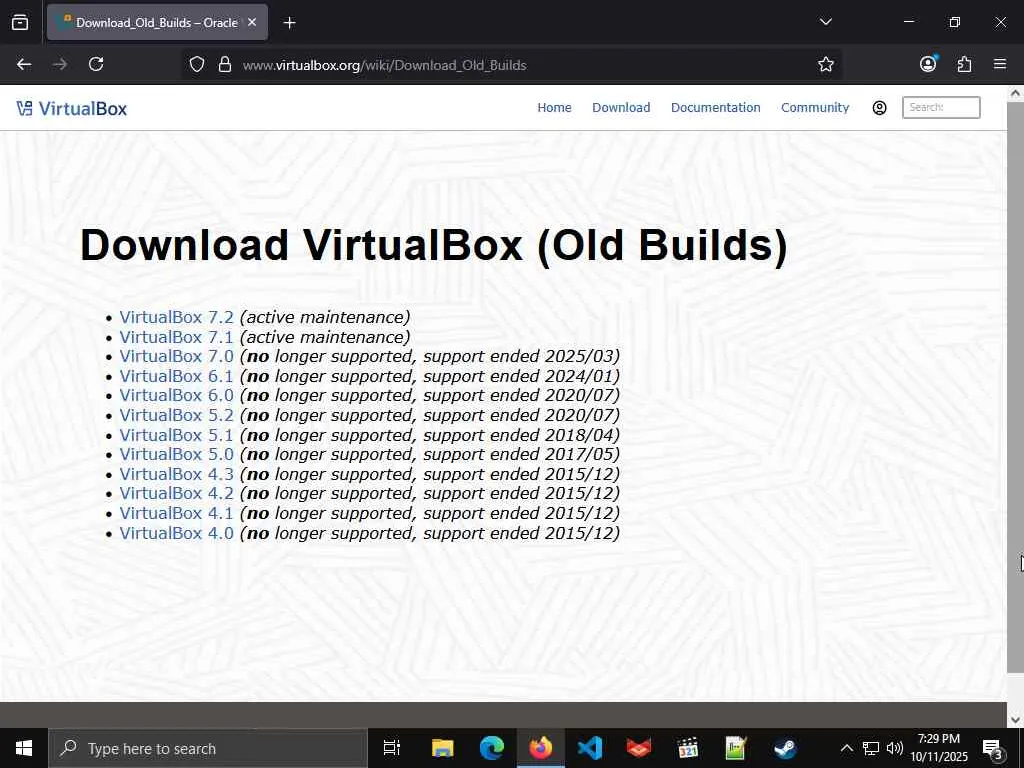Open the VirtualBox 4.1 link
Viewport: 1024px width, 768px height.
point(176,513)
